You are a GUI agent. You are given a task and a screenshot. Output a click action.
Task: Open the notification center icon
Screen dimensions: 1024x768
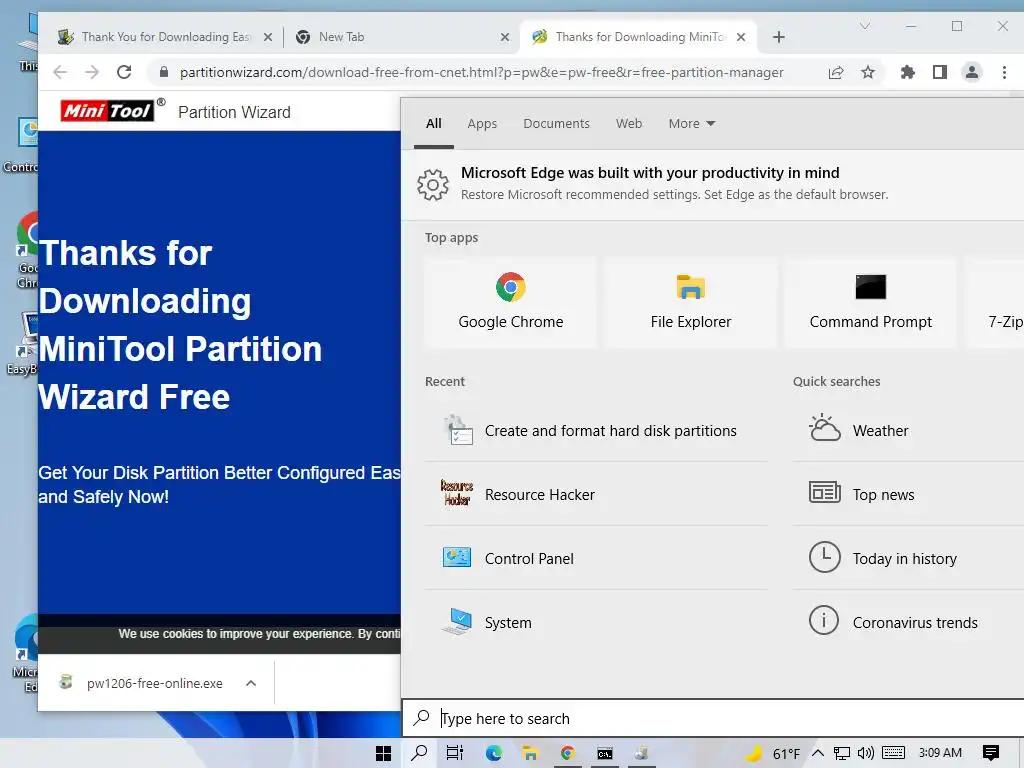pos(991,753)
